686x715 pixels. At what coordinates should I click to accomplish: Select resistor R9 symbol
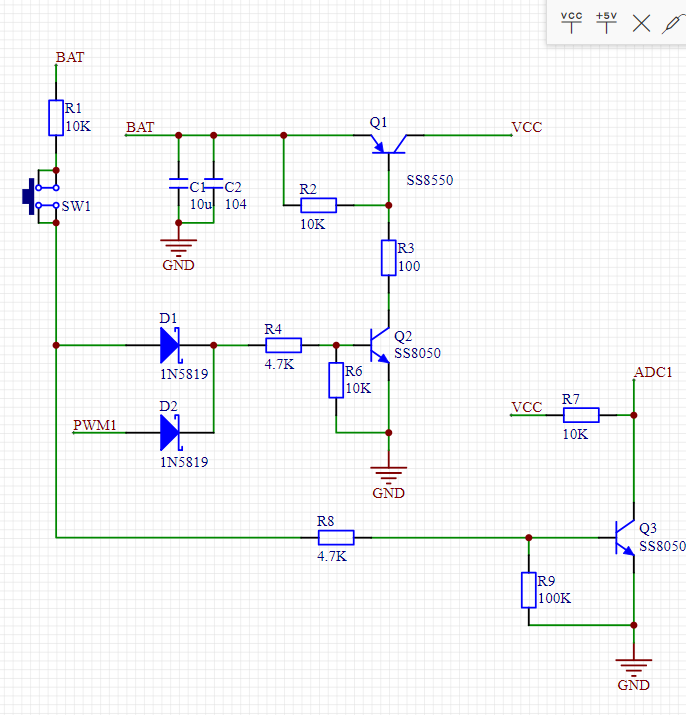529,590
